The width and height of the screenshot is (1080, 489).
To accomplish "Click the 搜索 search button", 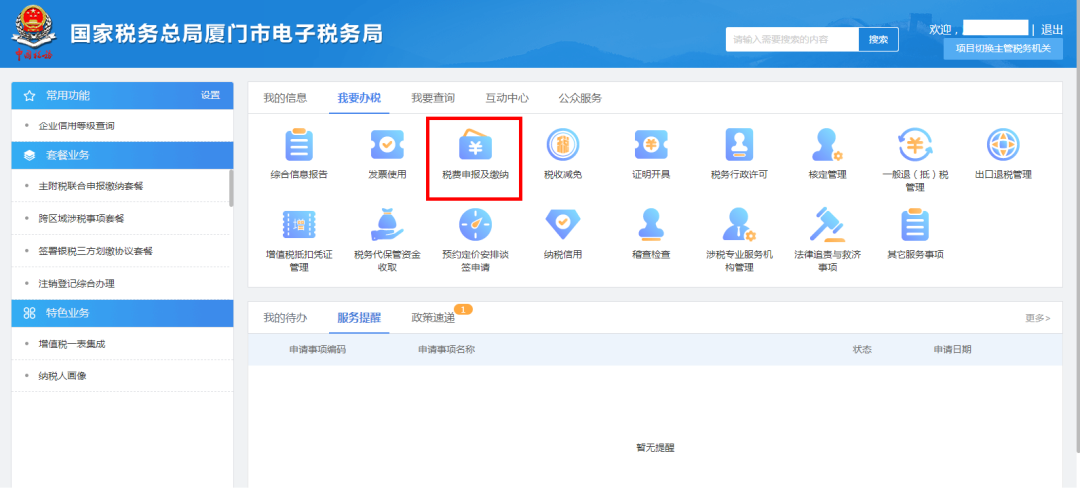I will [878, 40].
